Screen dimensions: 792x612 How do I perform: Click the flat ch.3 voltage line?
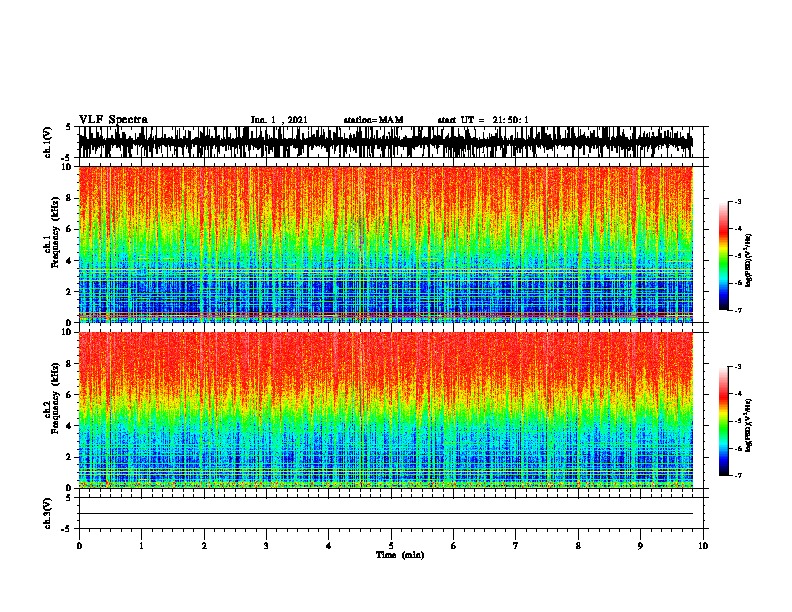pyautogui.click(x=385, y=514)
